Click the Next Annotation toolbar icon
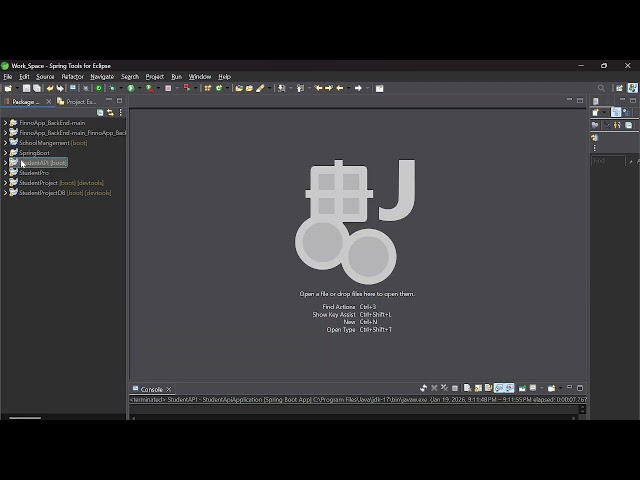The width and height of the screenshot is (640, 480). click(281, 88)
